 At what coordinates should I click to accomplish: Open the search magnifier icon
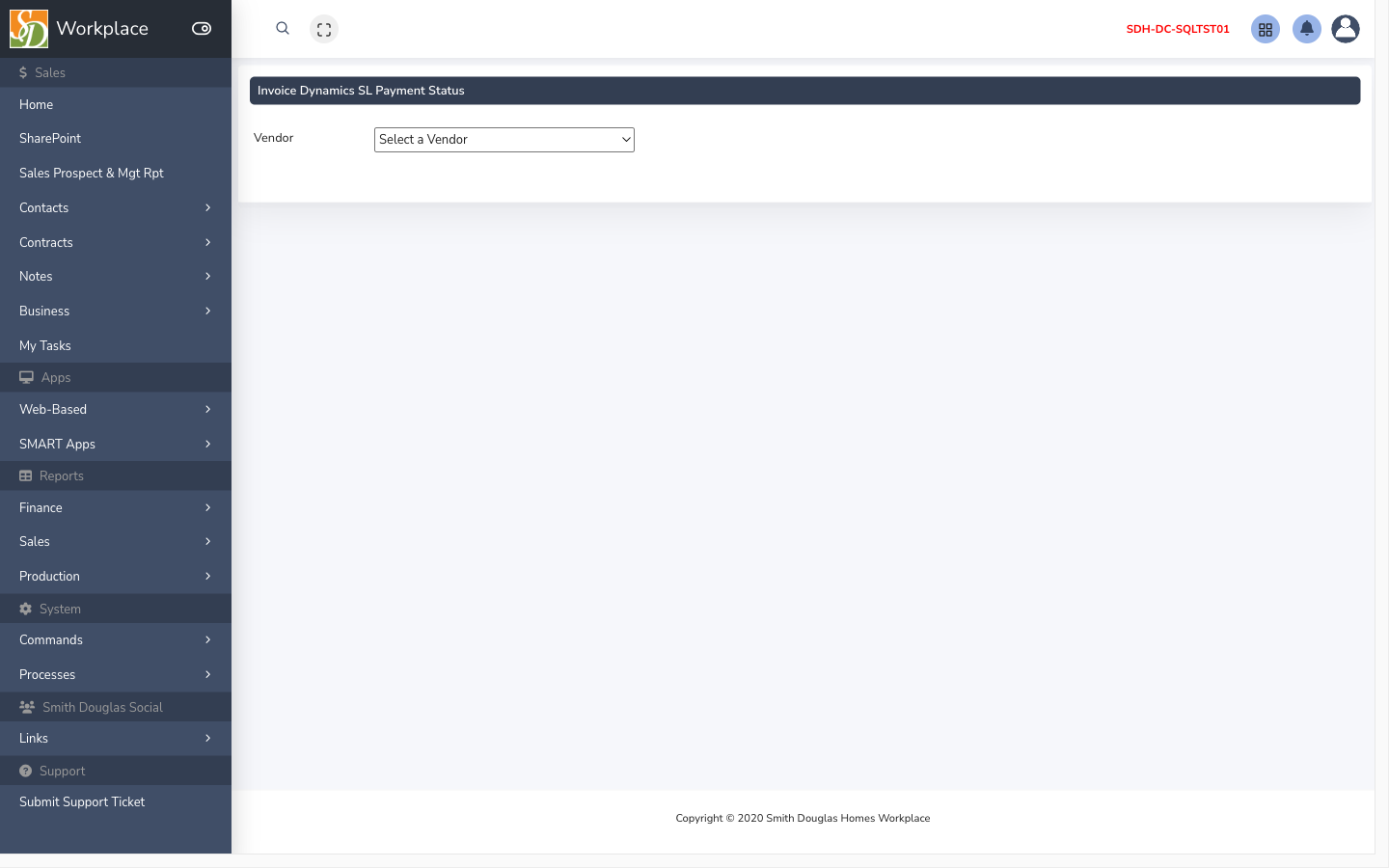click(x=283, y=28)
